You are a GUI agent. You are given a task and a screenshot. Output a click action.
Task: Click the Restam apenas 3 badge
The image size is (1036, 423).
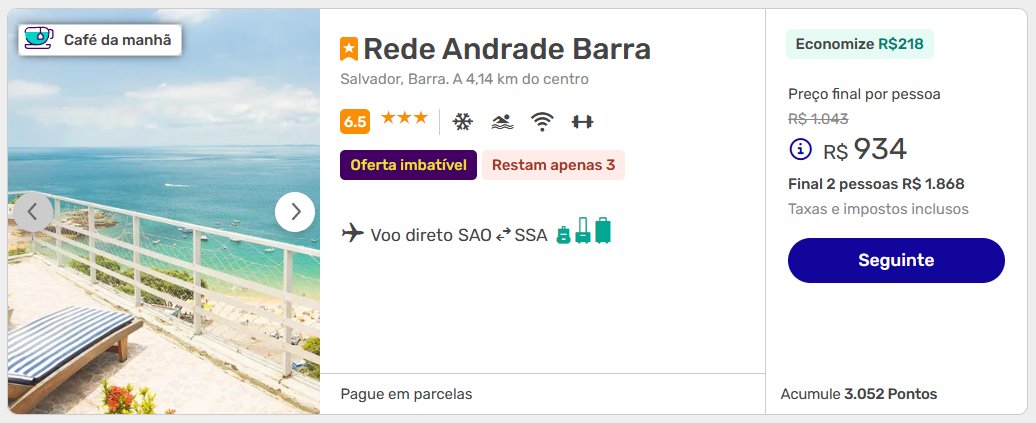[553, 165]
